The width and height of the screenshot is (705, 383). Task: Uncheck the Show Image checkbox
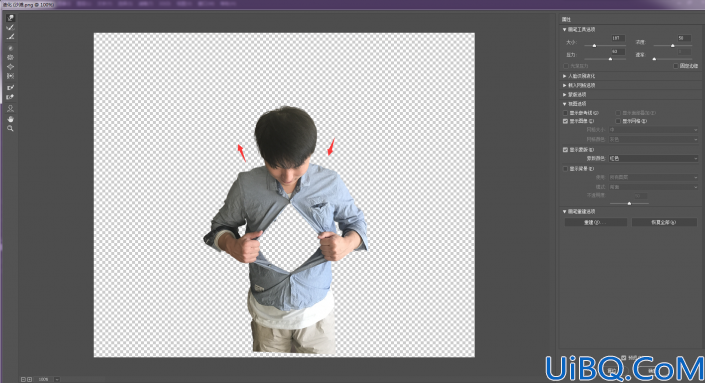[x=566, y=121]
